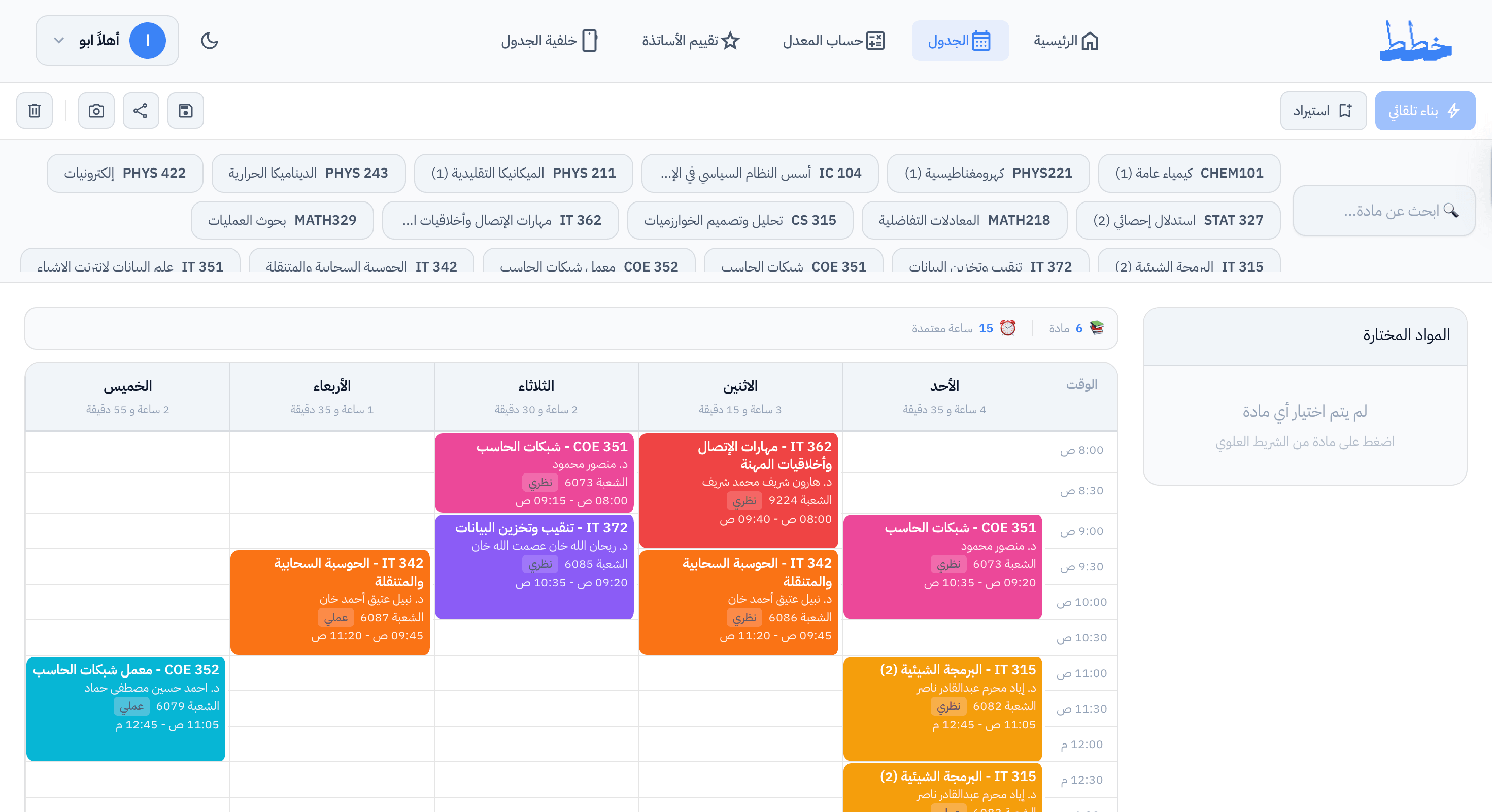Click the الثلاثاء day column header
1492x812 pixels.
click(x=536, y=397)
